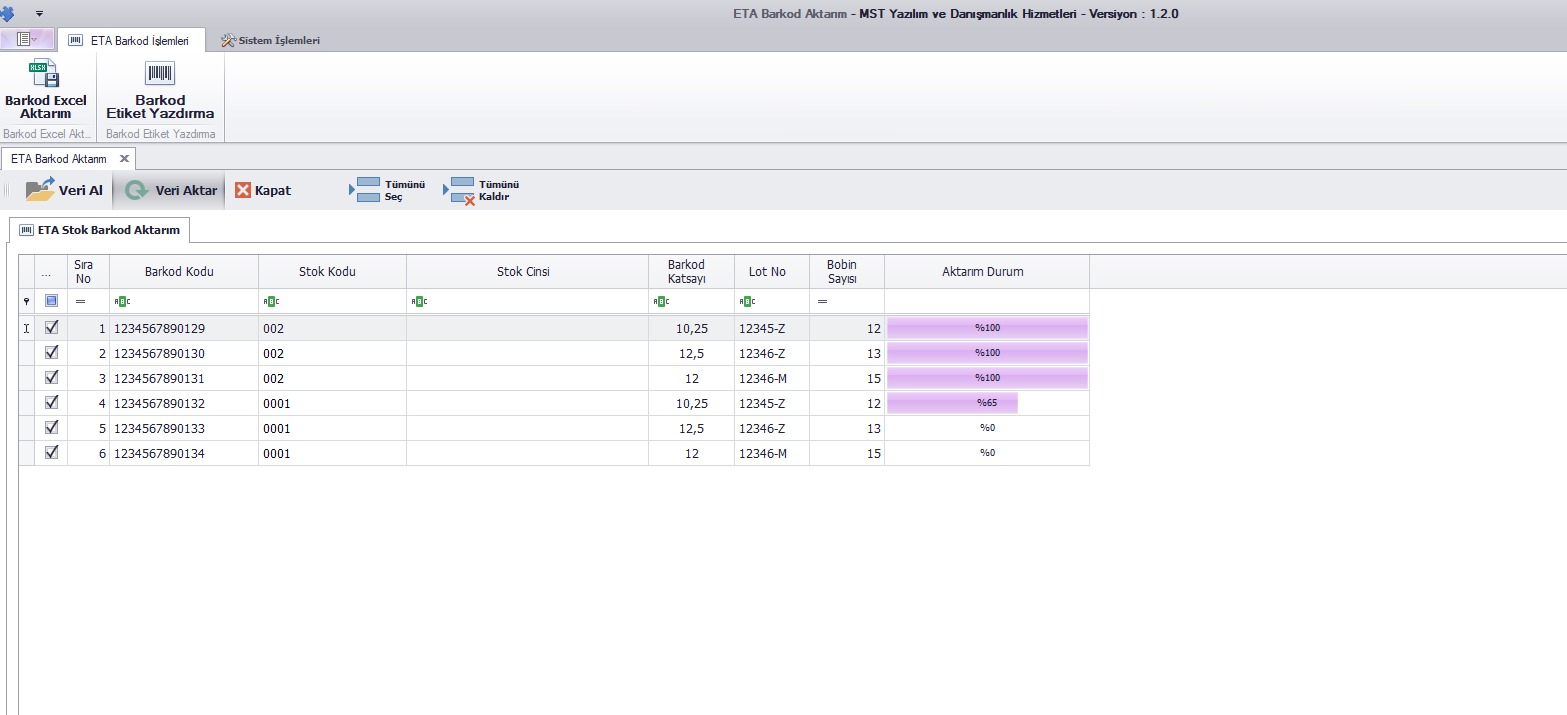Click the %65 progress bar in row 4
This screenshot has width=1567, height=715.
(952, 403)
